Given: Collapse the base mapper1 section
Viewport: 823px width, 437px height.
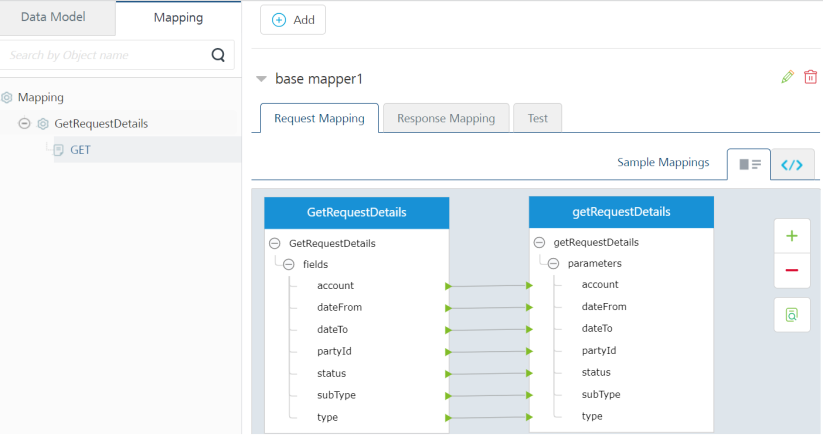Looking at the screenshot, I should pos(262,78).
